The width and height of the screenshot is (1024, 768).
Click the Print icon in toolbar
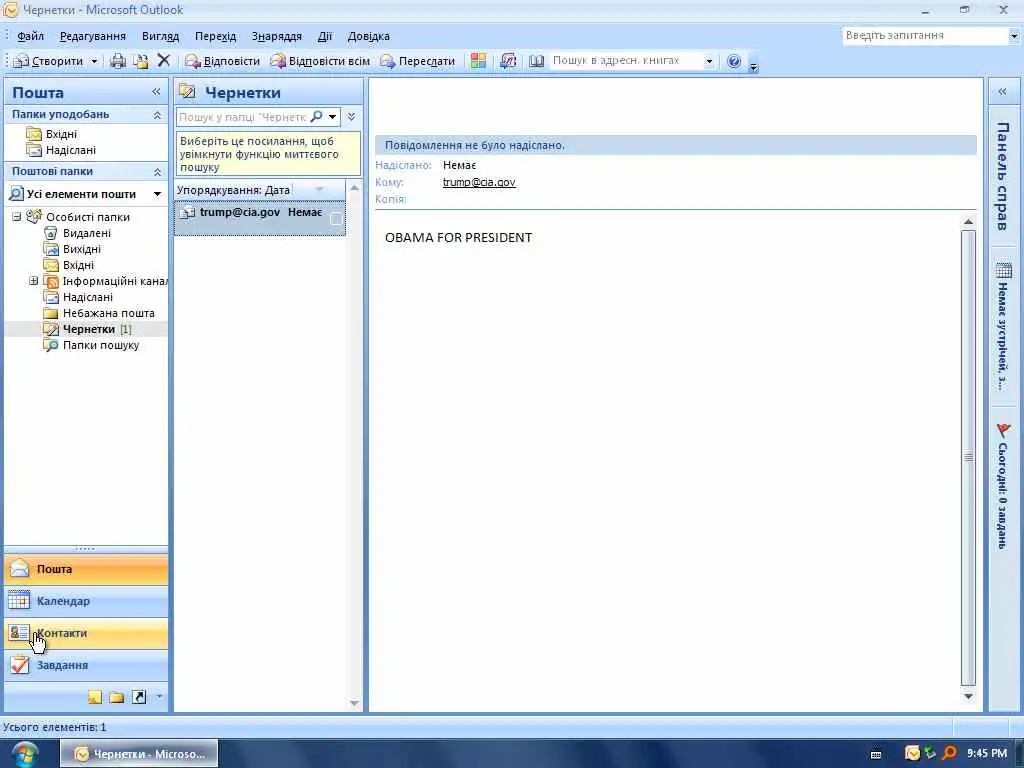click(118, 61)
